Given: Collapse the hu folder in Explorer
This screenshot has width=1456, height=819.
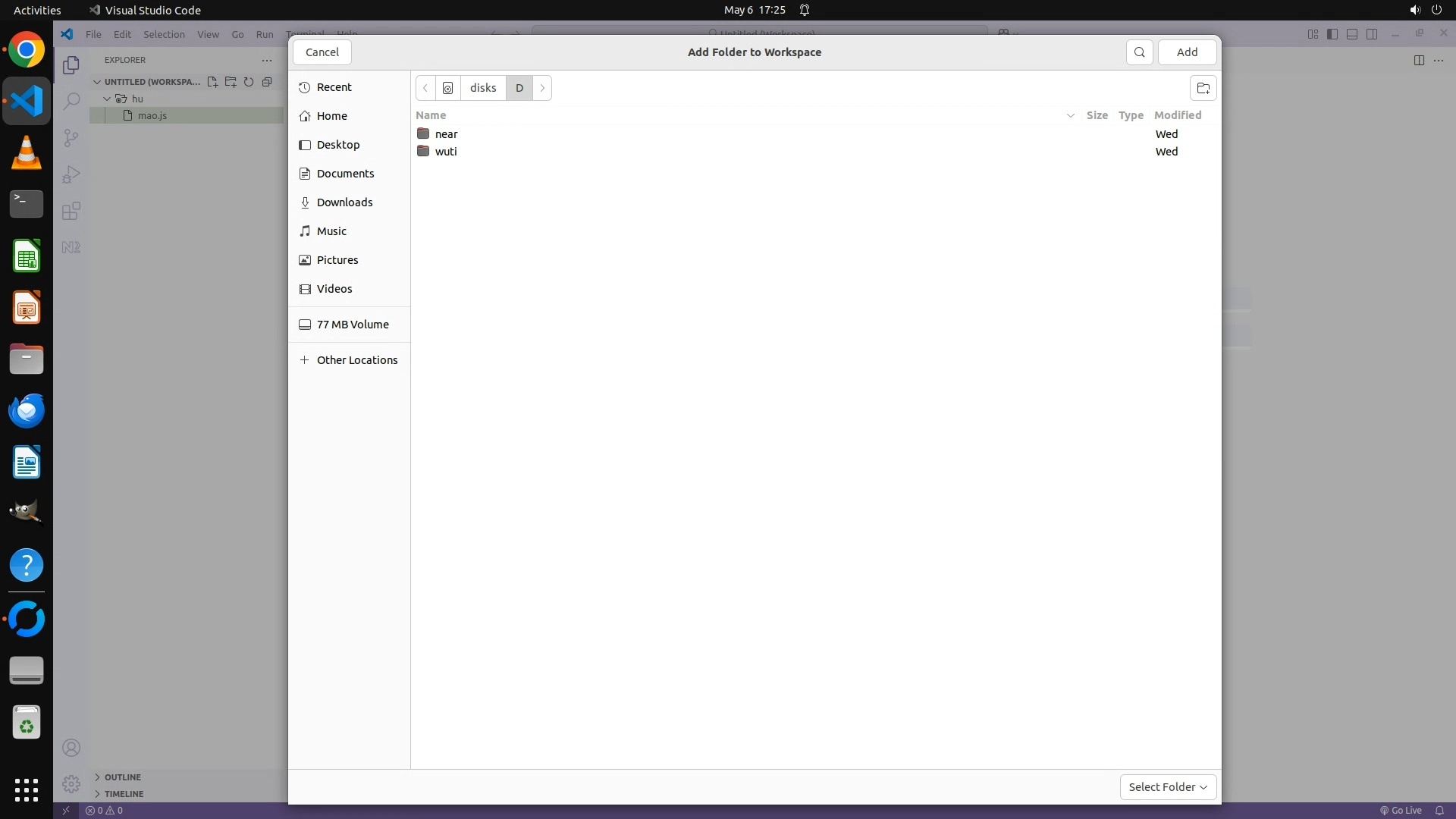Looking at the screenshot, I should point(108,99).
